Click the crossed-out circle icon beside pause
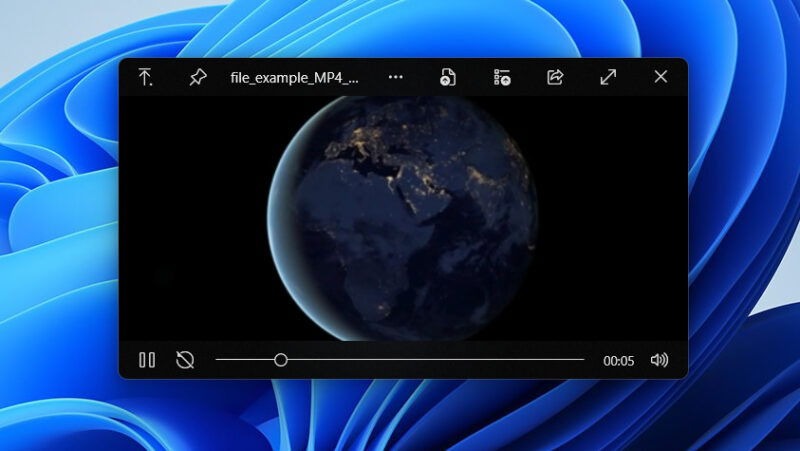The image size is (800, 451). [x=185, y=360]
